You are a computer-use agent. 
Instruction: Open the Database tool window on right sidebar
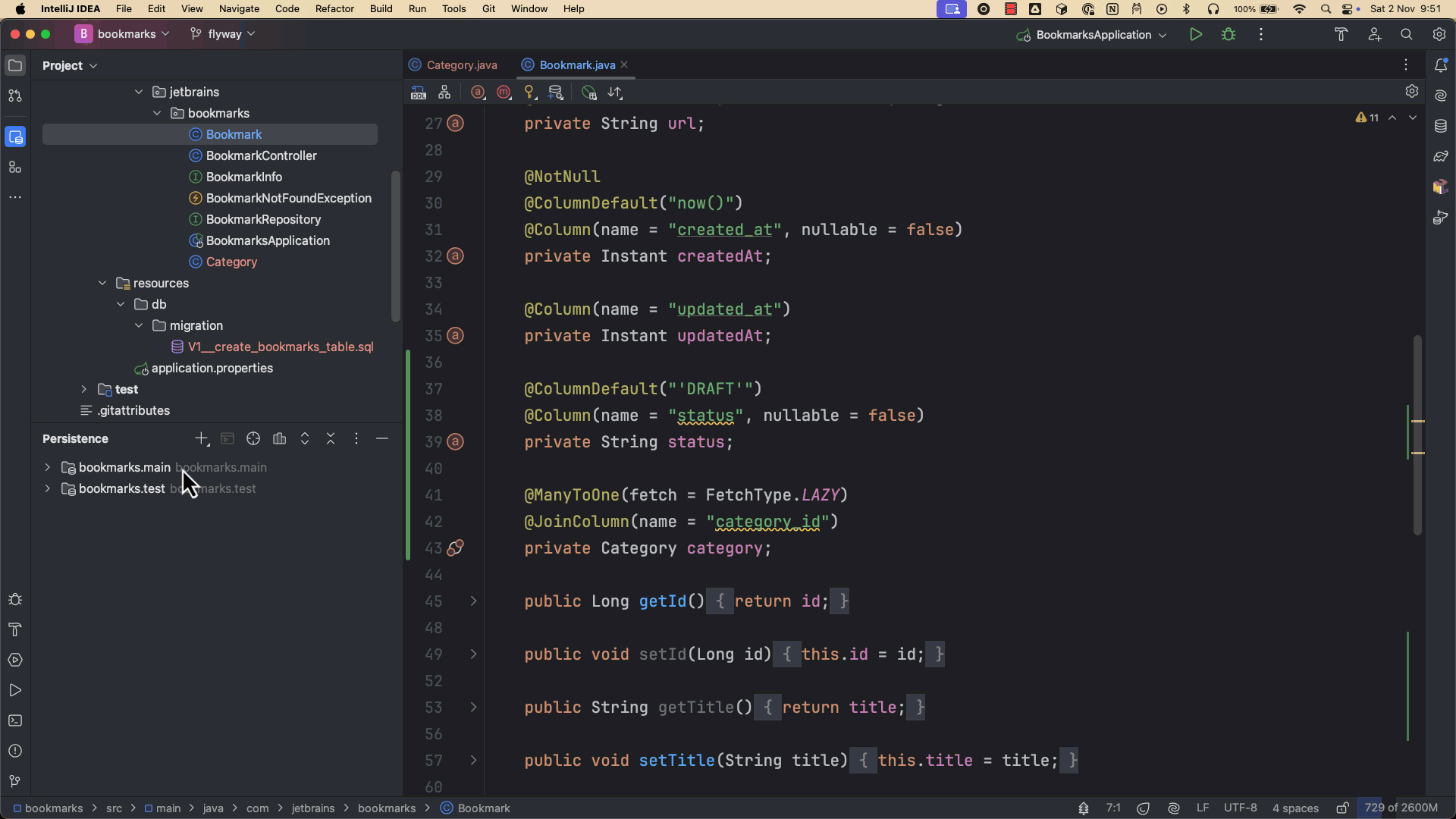click(1441, 126)
